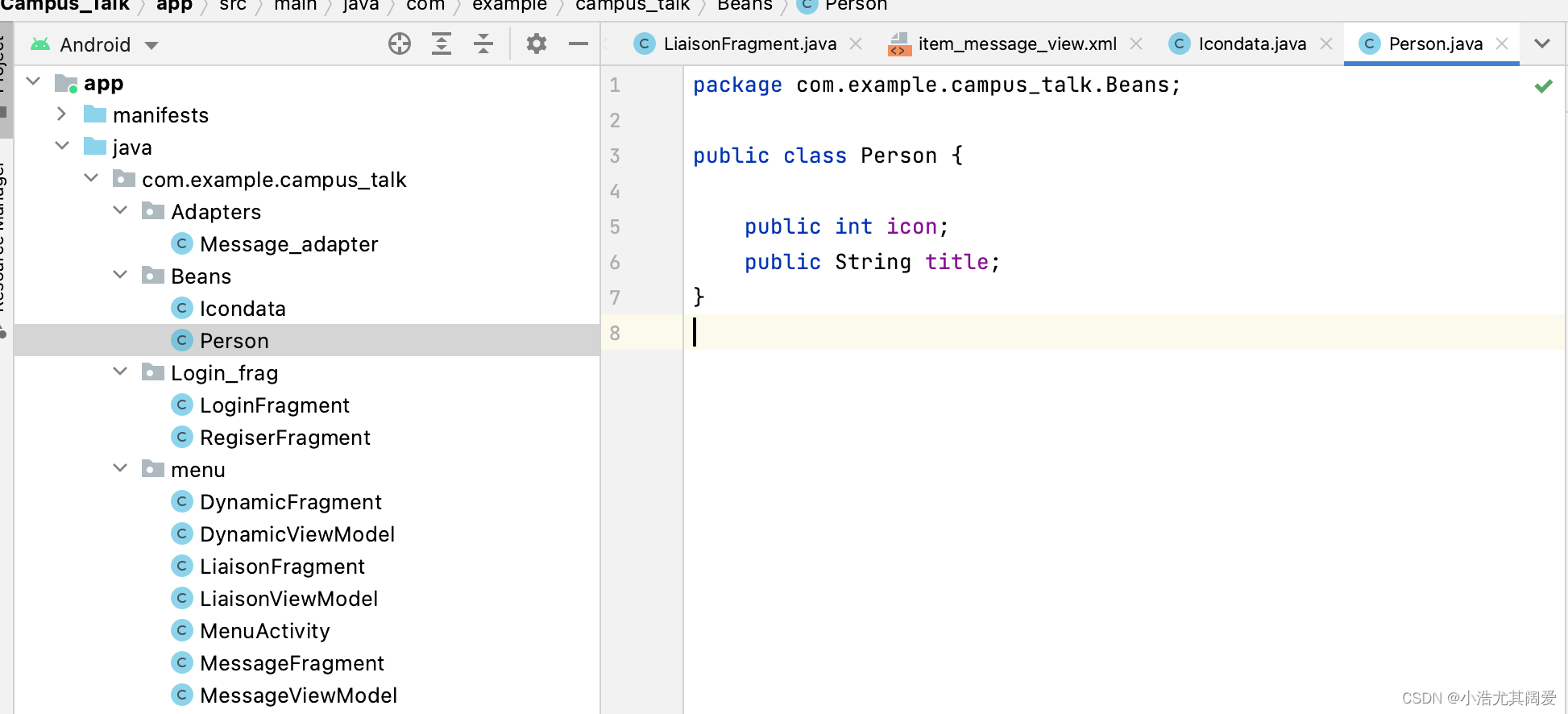Screen dimensions: 1568x714
Task: Open RegiserFragment class
Action: pos(285,438)
